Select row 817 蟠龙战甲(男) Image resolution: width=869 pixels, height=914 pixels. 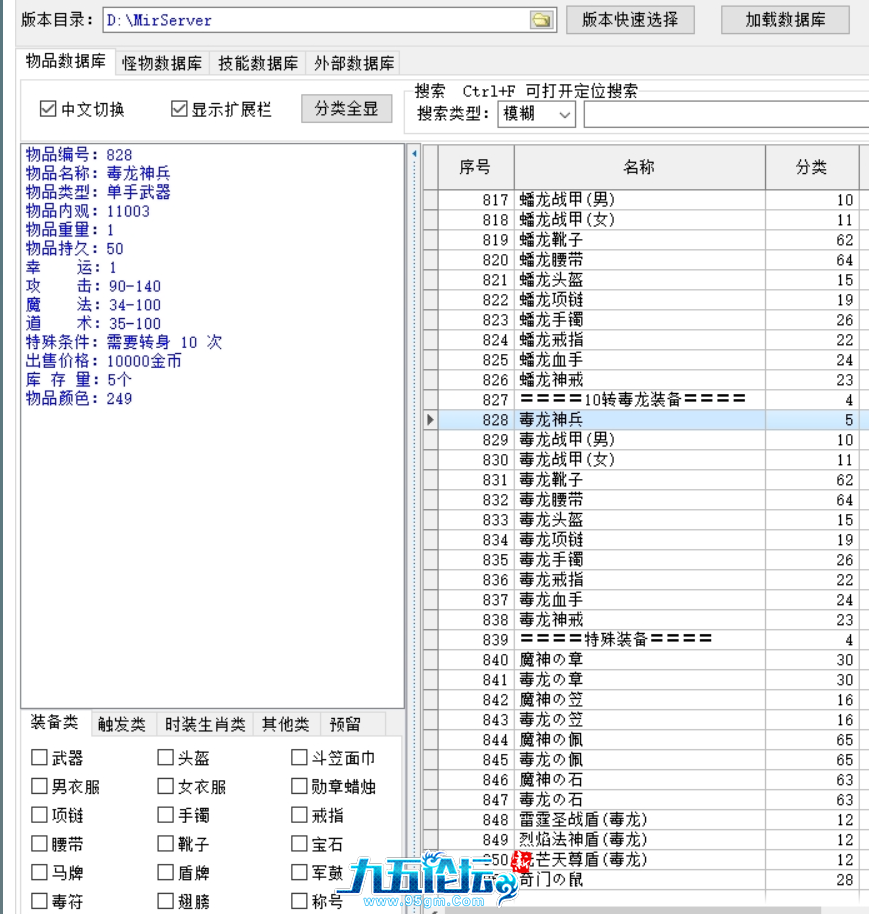point(647,200)
